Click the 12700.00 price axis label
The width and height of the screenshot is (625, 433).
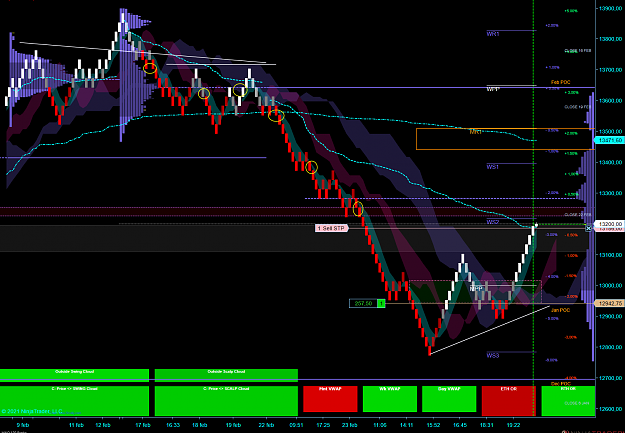coord(610,378)
